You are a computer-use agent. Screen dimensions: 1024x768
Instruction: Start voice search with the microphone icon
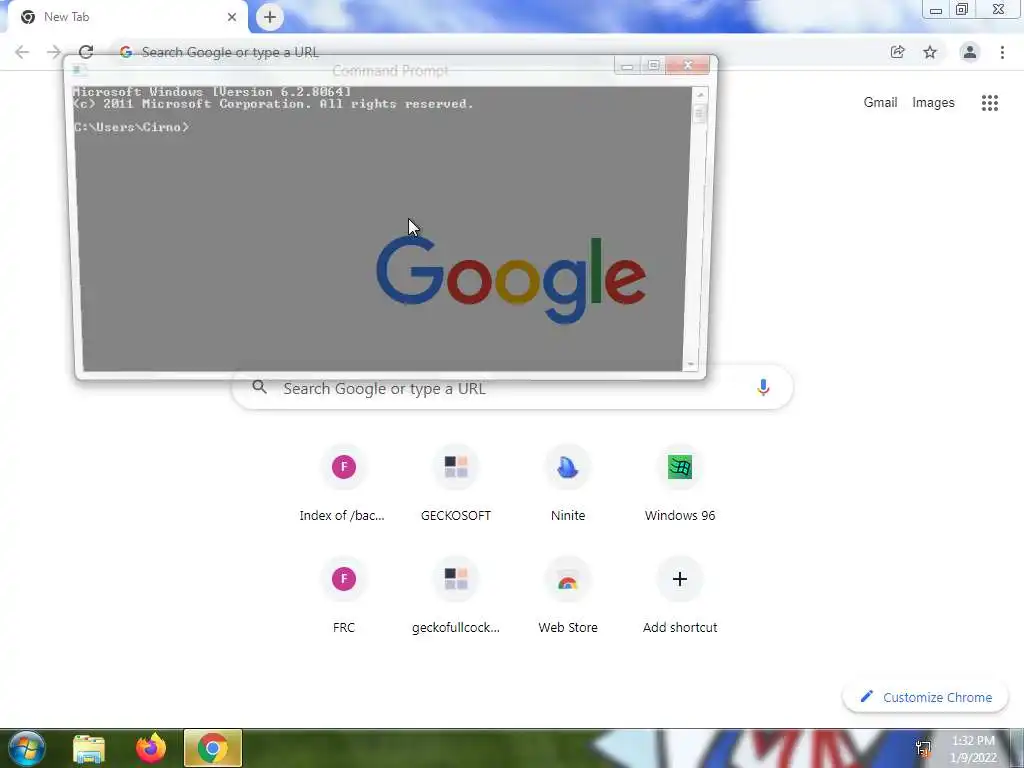tap(763, 388)
